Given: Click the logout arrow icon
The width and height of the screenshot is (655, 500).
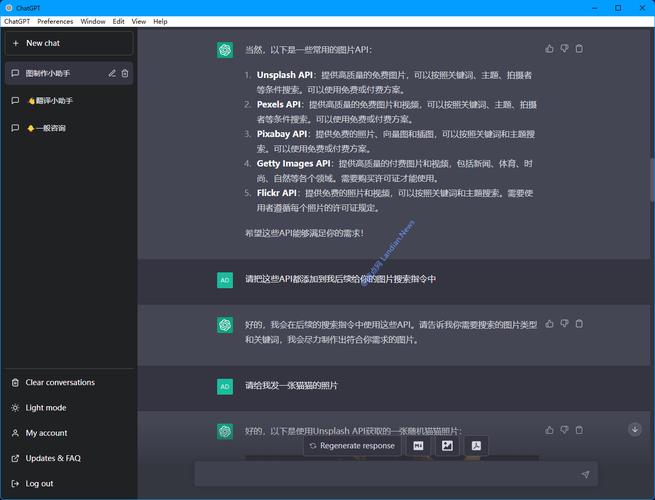Looking at the screenshot, I should (x=15, y=483).
